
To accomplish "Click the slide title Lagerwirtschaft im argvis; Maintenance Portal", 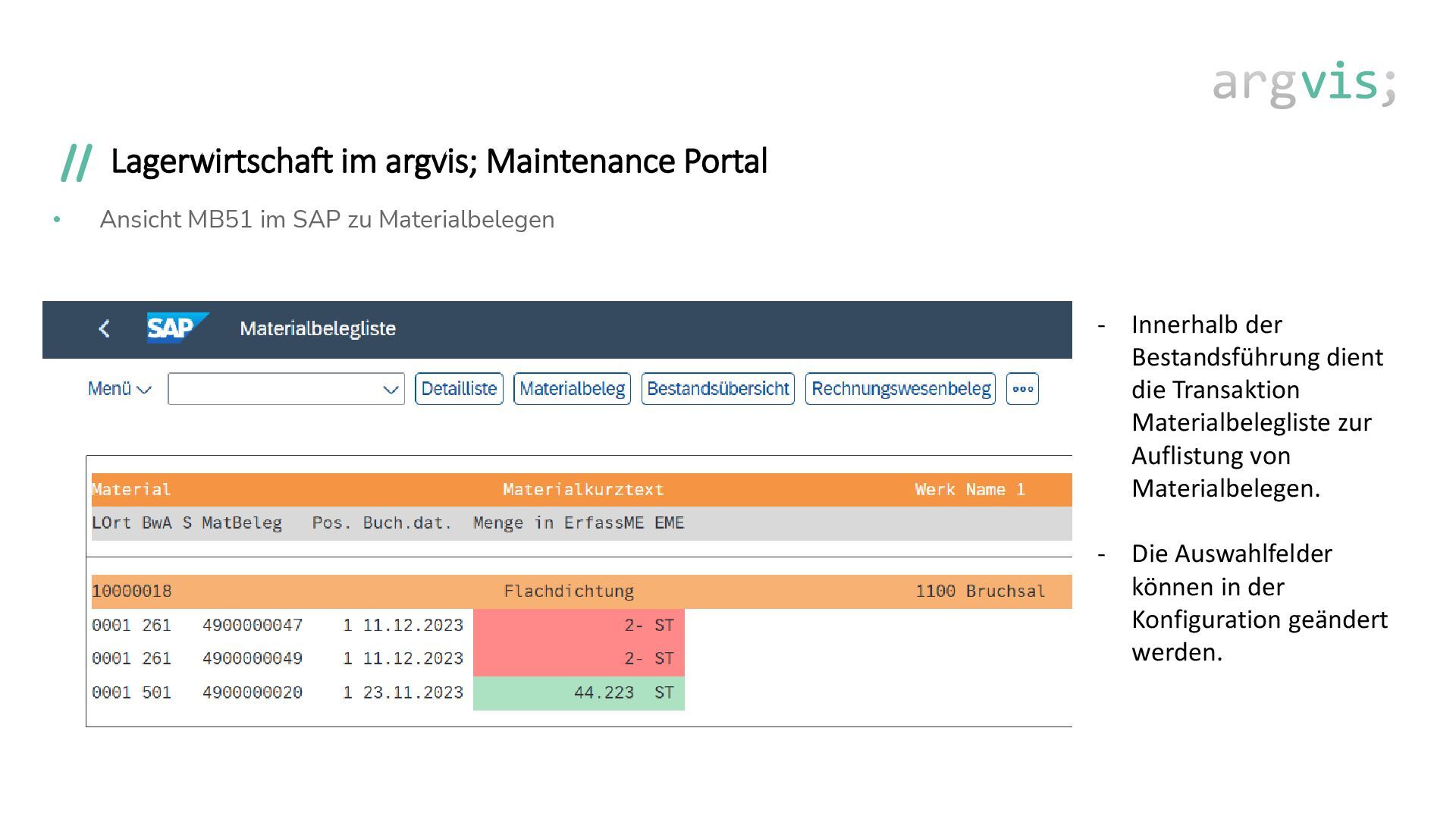I will tap(439, 162).
